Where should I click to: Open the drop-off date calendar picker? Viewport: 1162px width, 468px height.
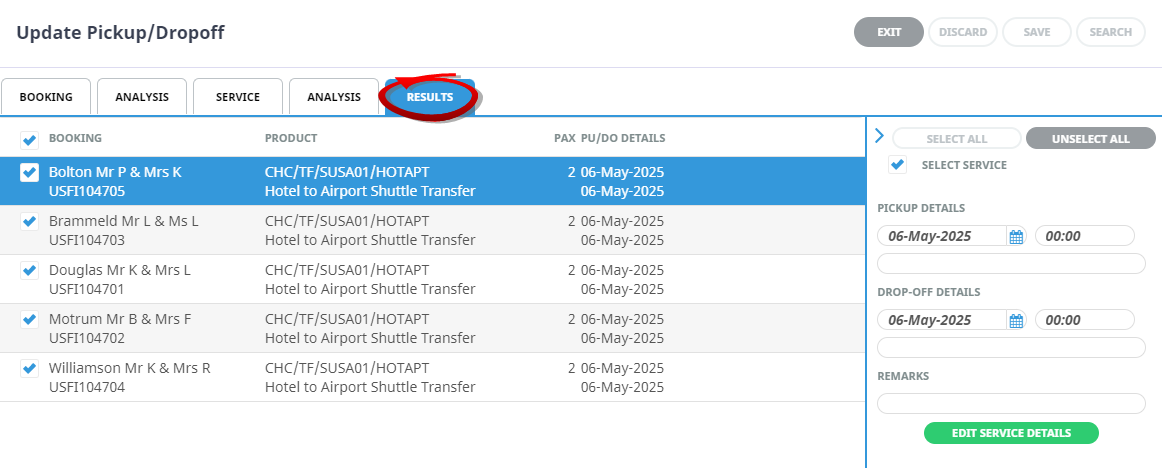pyautogui.click(x=1016, y=321)
